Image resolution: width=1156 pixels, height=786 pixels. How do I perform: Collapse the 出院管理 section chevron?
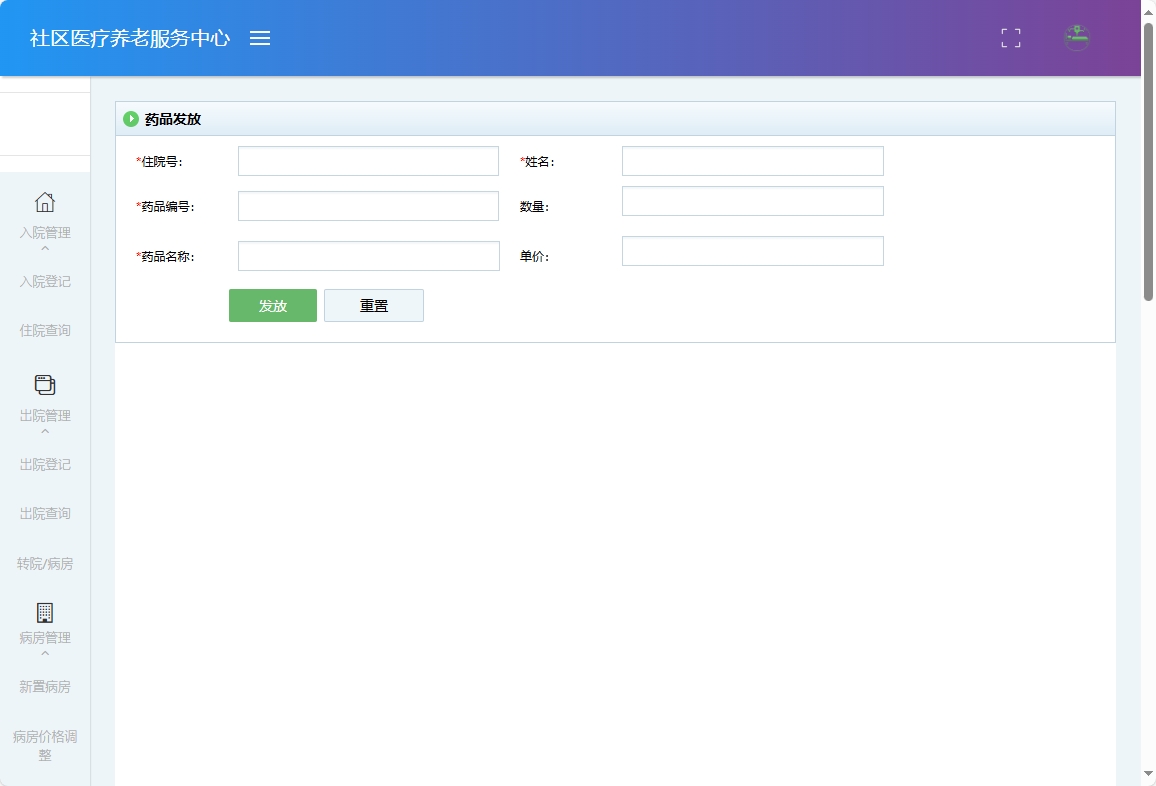pyautogui.click(x=45, y=430)
